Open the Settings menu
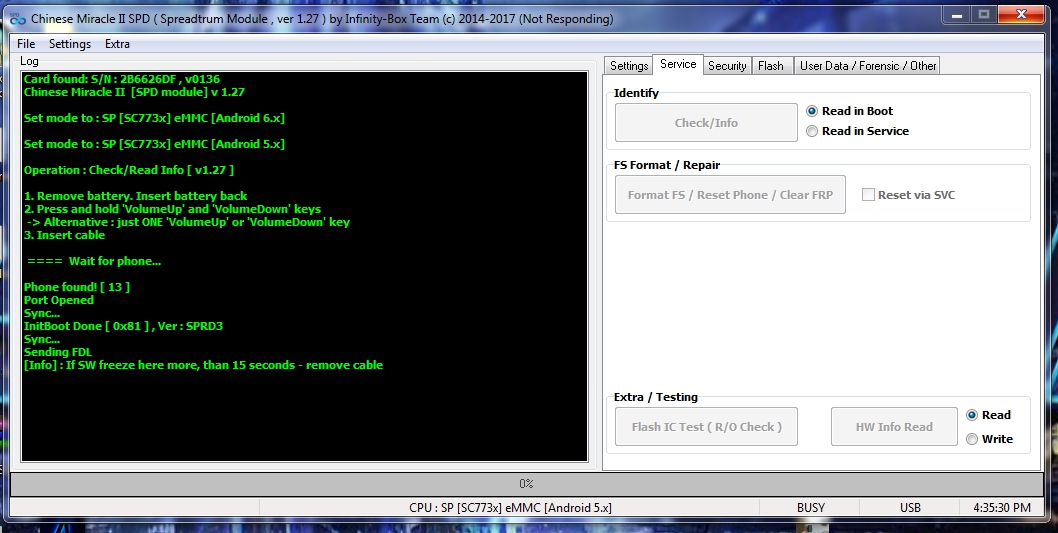1058x533 pixels. [x=69, y=44]
